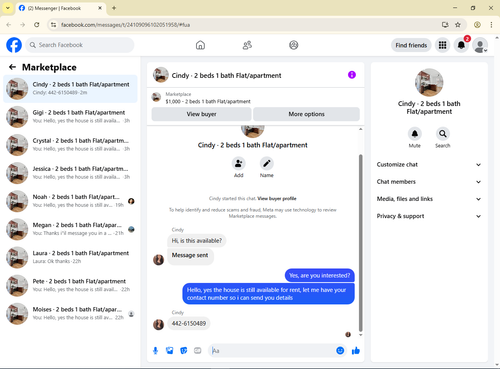Open the View buyer profile link
Image resolution: width=500 pixels, height=369 pixels.
click(277, 199)
